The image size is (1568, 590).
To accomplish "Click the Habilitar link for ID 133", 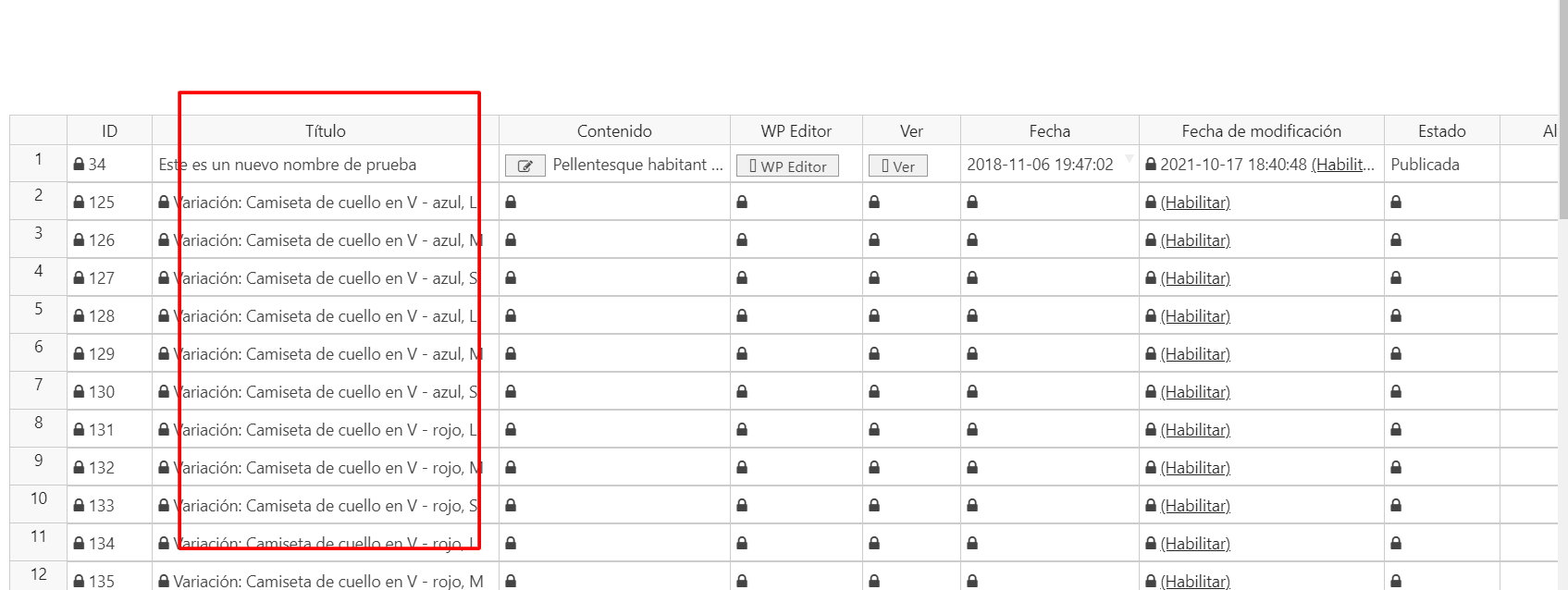I will coord(1195,506).
